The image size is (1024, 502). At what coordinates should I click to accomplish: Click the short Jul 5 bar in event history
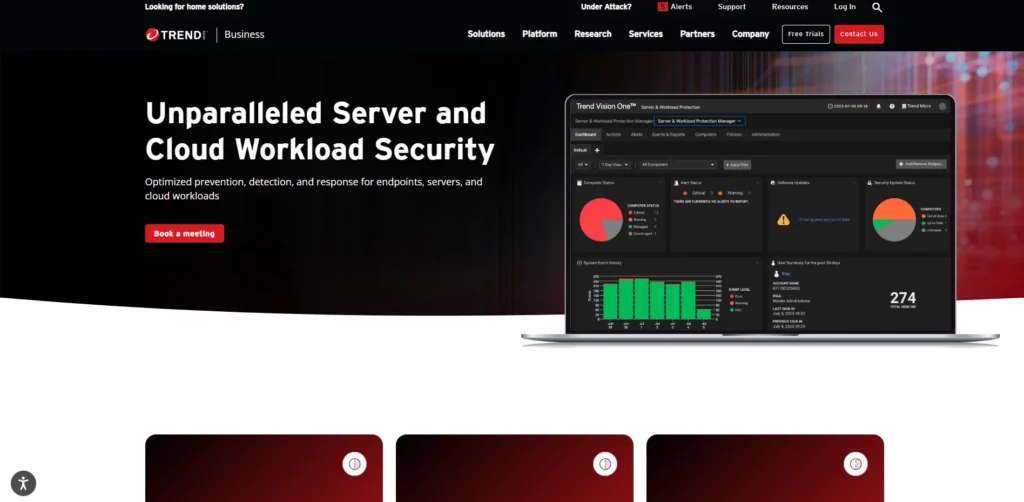tap(703, 314)
